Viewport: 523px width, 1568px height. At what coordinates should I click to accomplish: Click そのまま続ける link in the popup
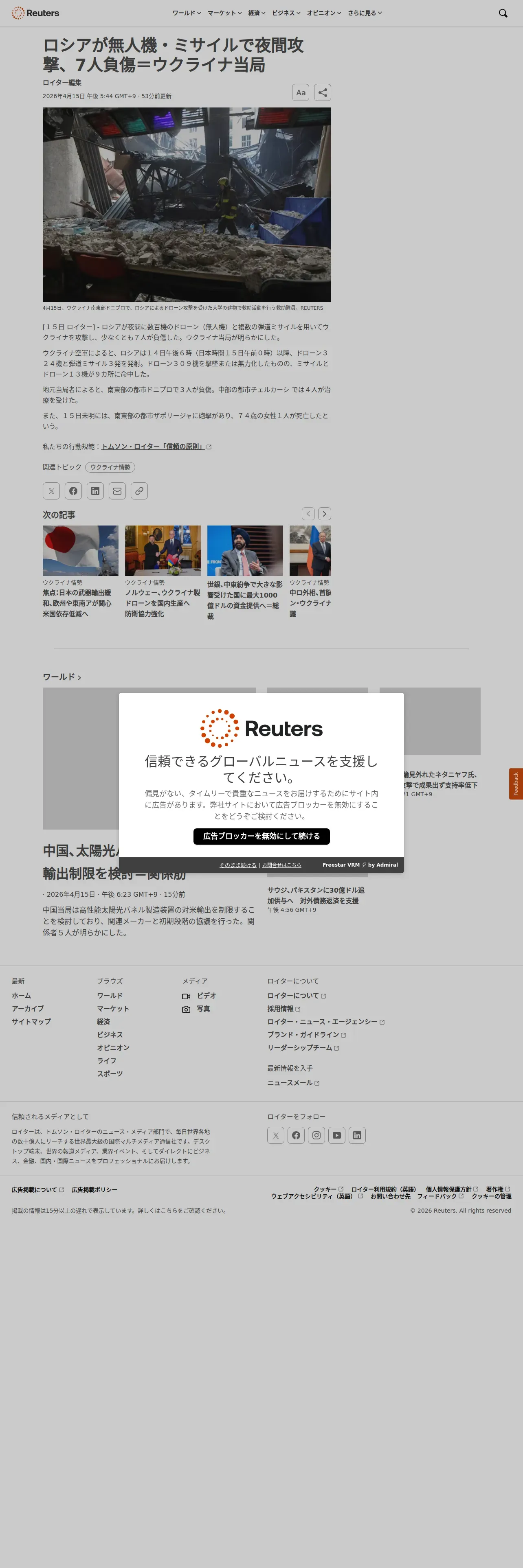238,865
